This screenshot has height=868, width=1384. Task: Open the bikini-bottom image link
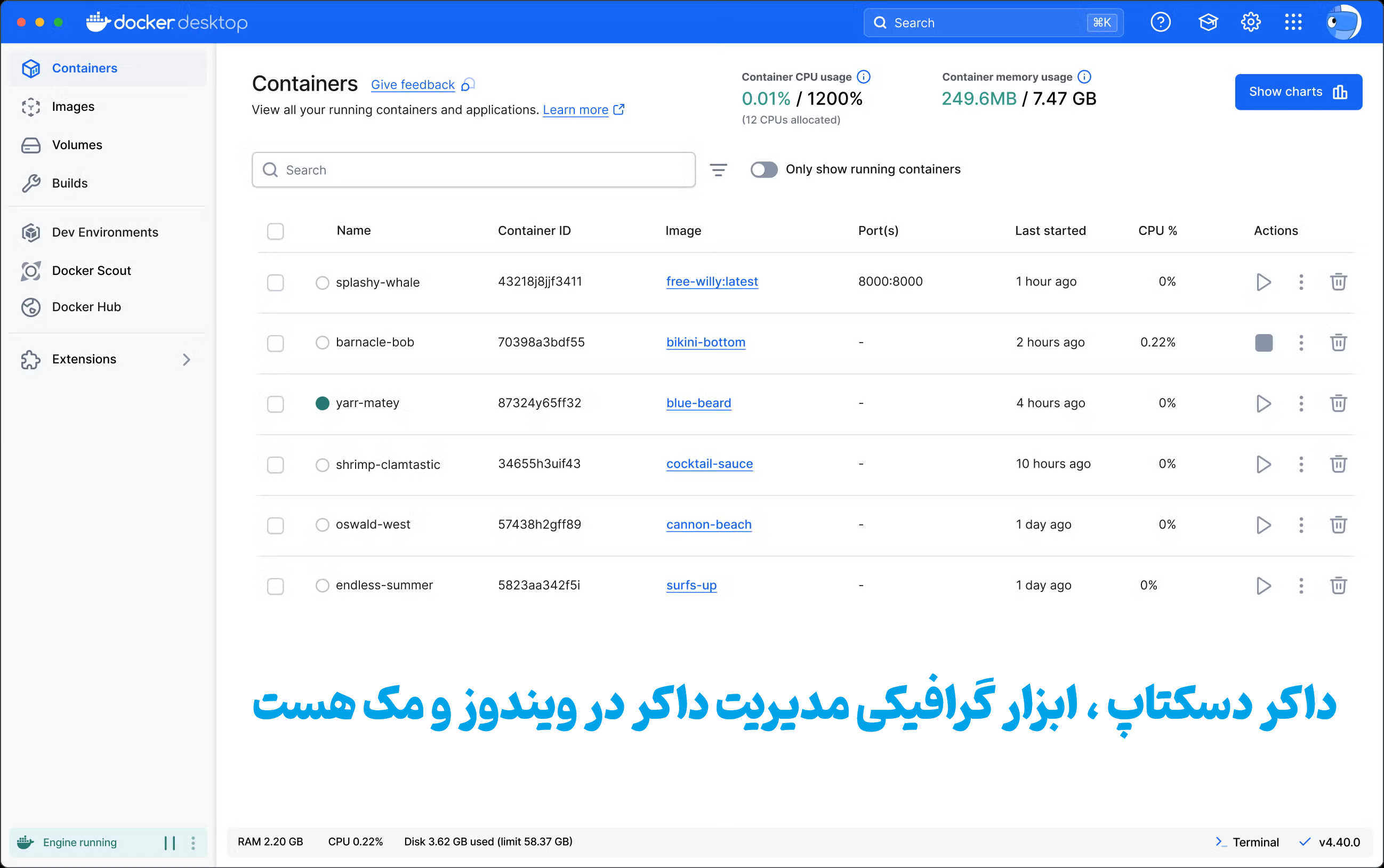[705, 342]
